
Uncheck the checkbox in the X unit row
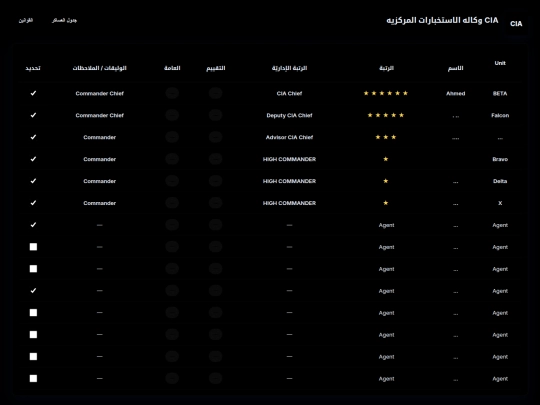click(x=33, y=203)
